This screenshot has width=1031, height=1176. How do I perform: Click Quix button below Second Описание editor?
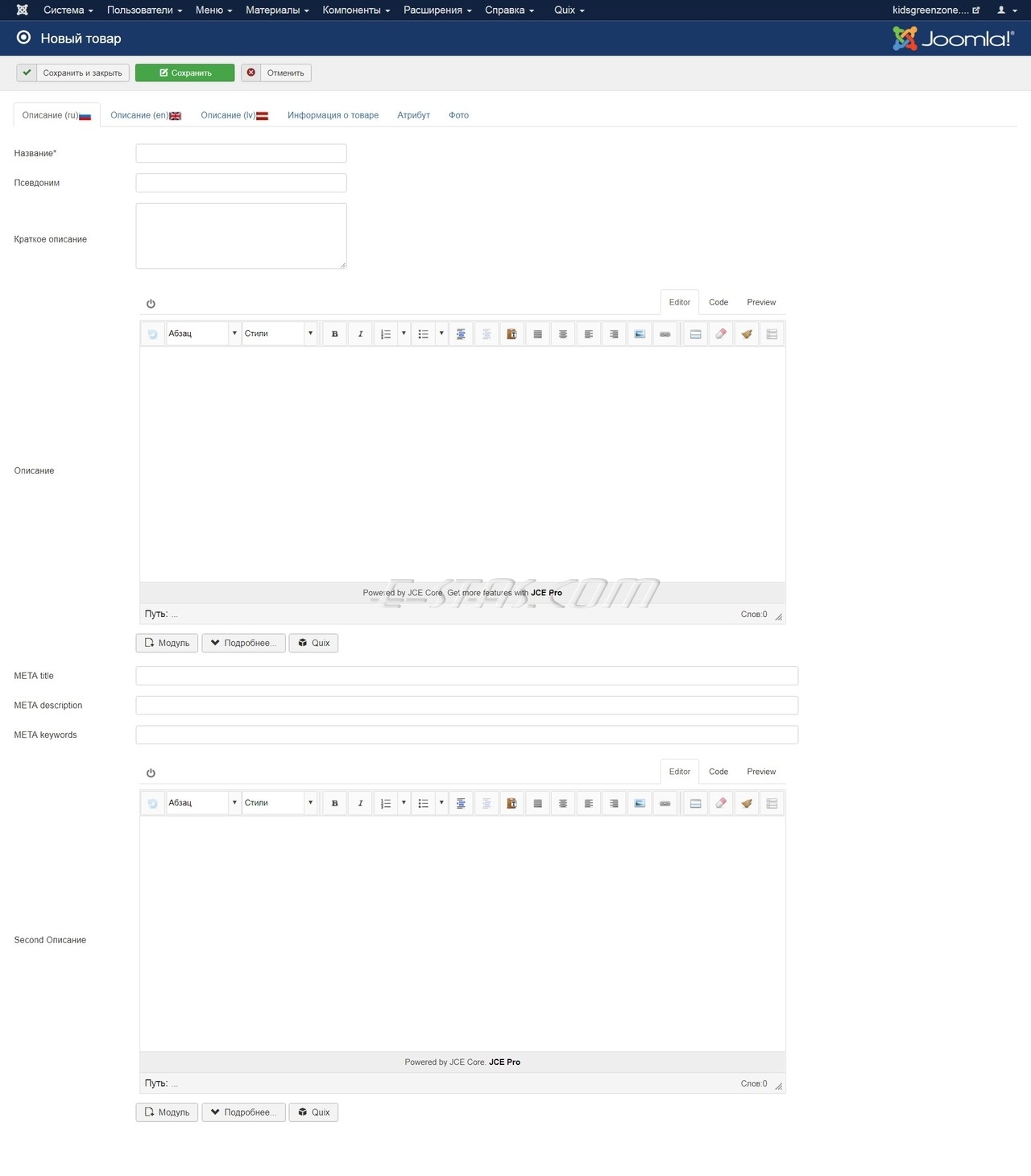pos(313,1112)
